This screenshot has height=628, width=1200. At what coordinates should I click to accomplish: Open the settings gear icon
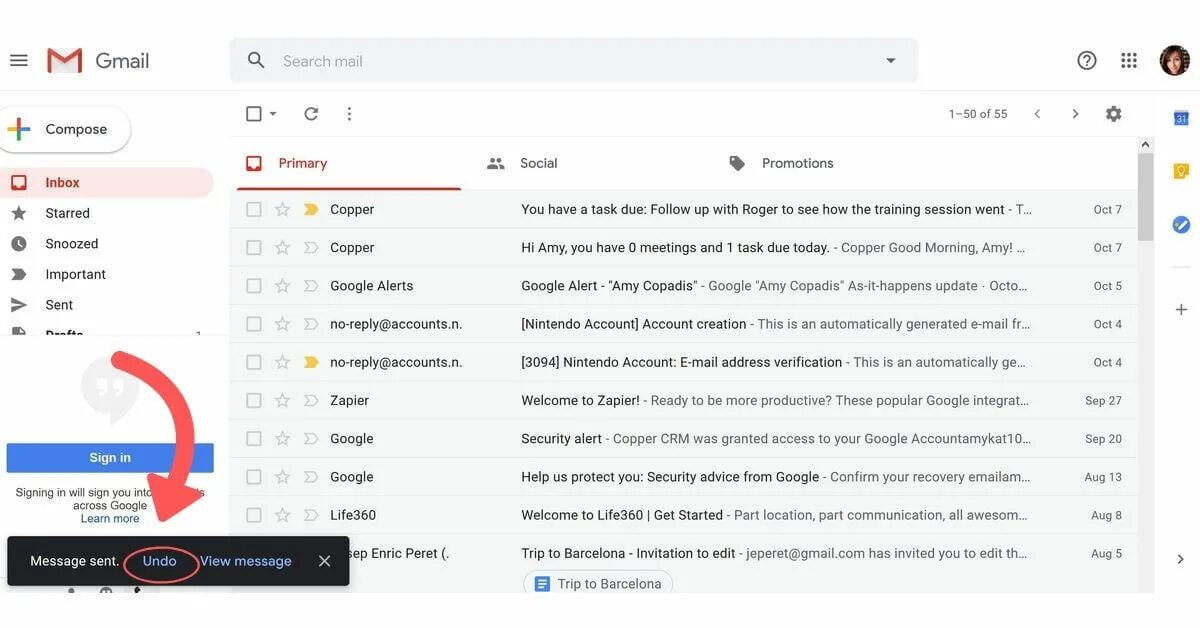point(1113,114)
